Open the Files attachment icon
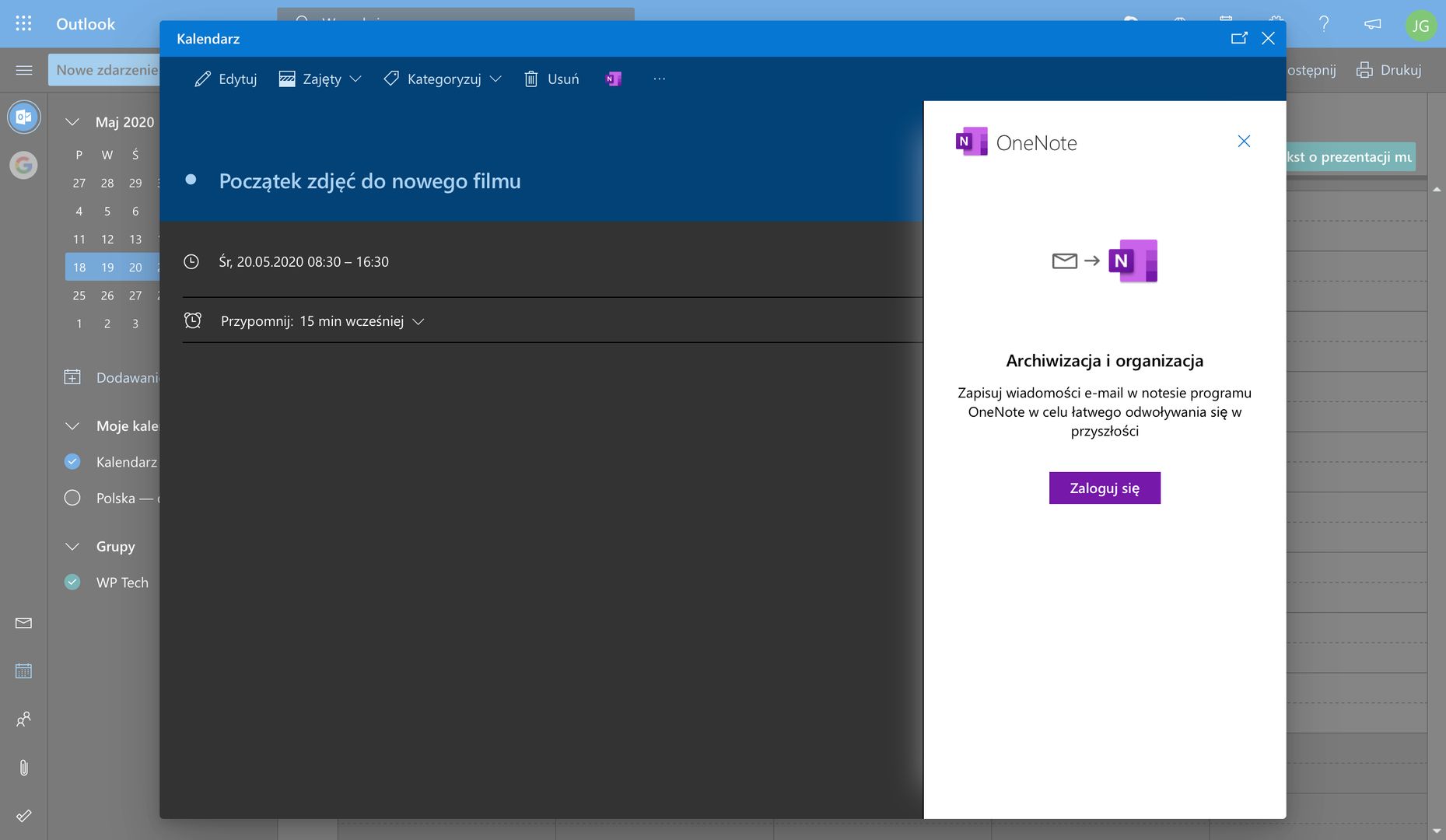 (x=23, y=768)
